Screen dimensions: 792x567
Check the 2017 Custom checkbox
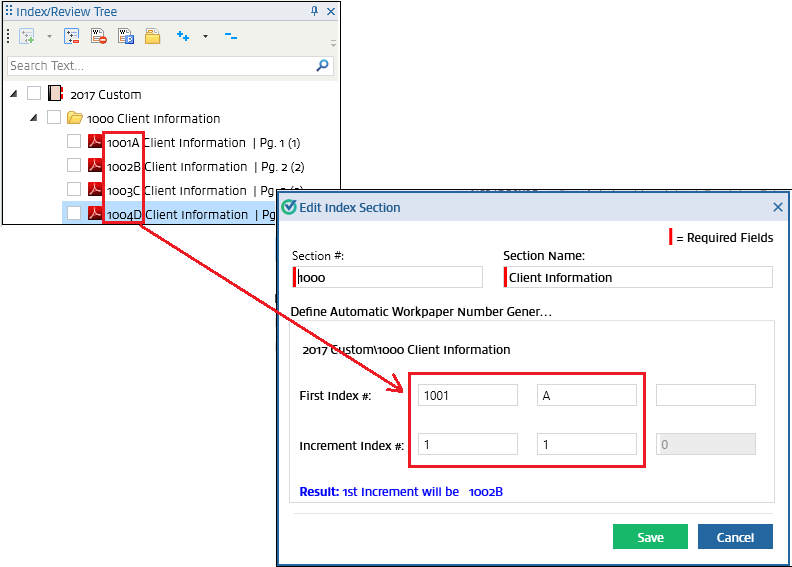pyautogui.click(x=34, y=93)
